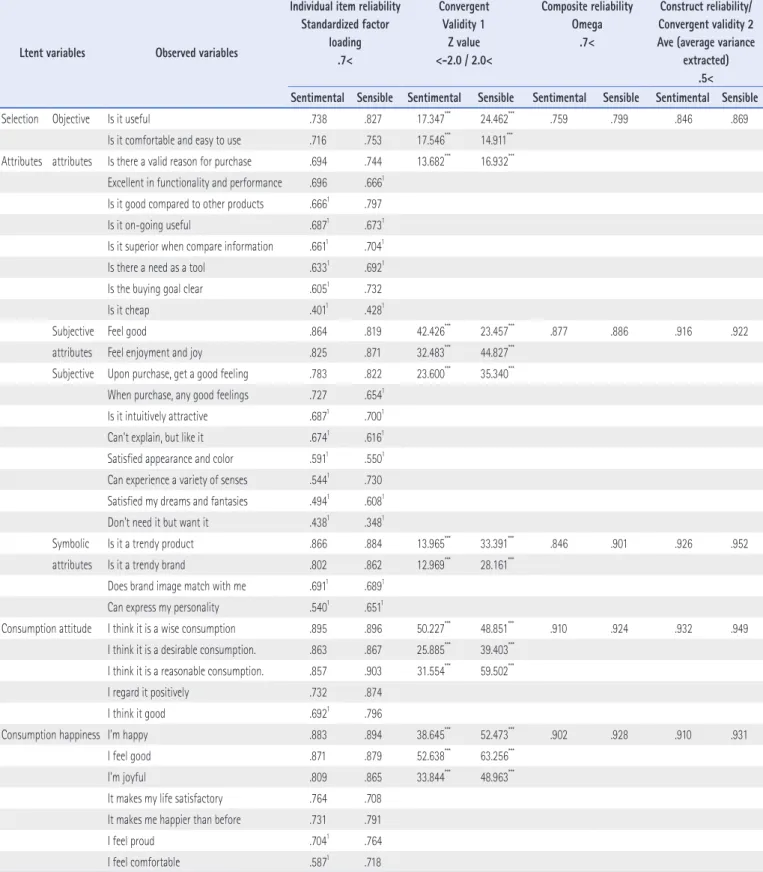Select 'Is it a trendy product'
763x872 pixels.
point(151,544)
